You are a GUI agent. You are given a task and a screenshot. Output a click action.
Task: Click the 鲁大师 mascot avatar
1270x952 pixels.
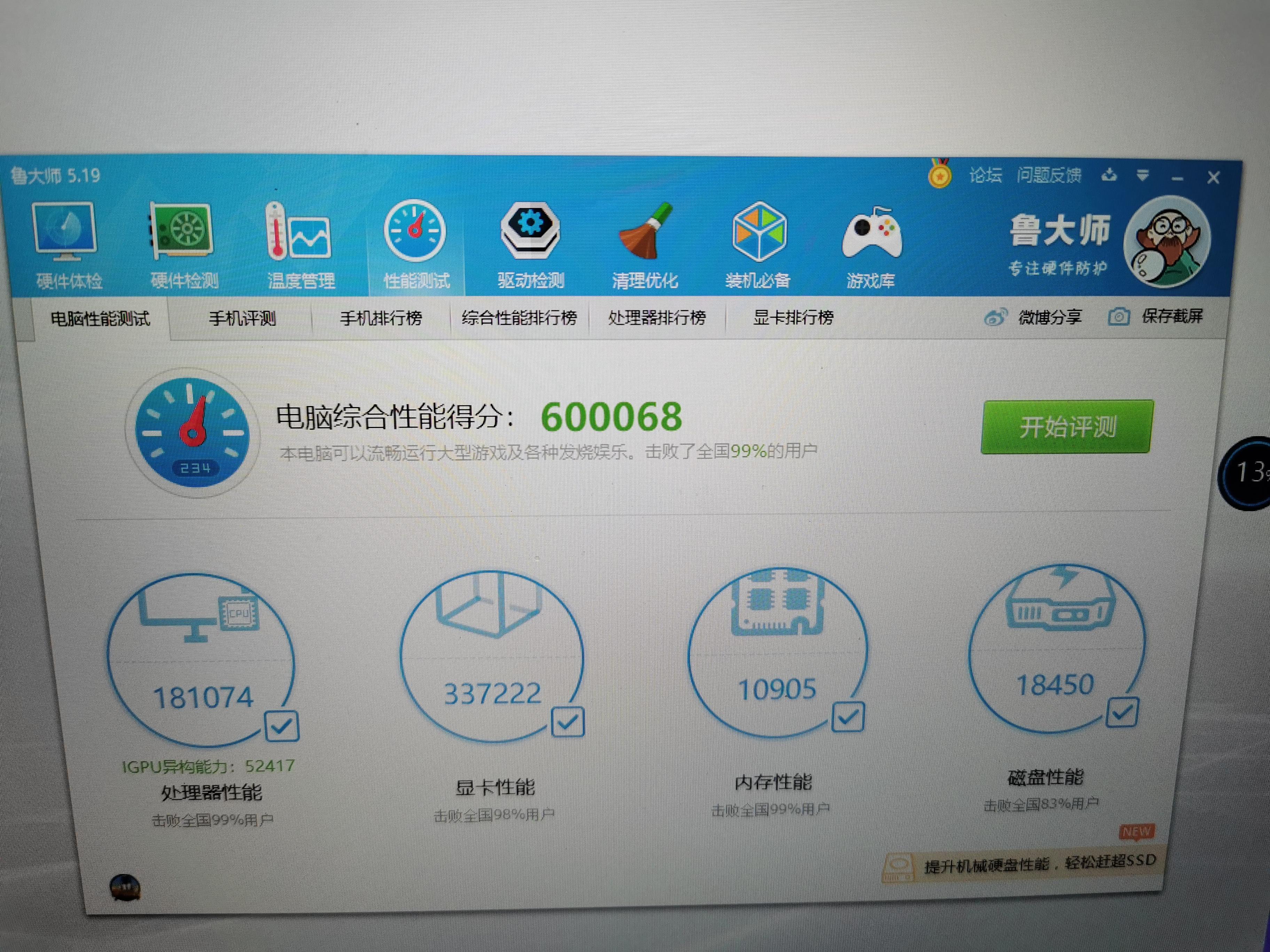pyautogui.click(x=1167, y=241)
